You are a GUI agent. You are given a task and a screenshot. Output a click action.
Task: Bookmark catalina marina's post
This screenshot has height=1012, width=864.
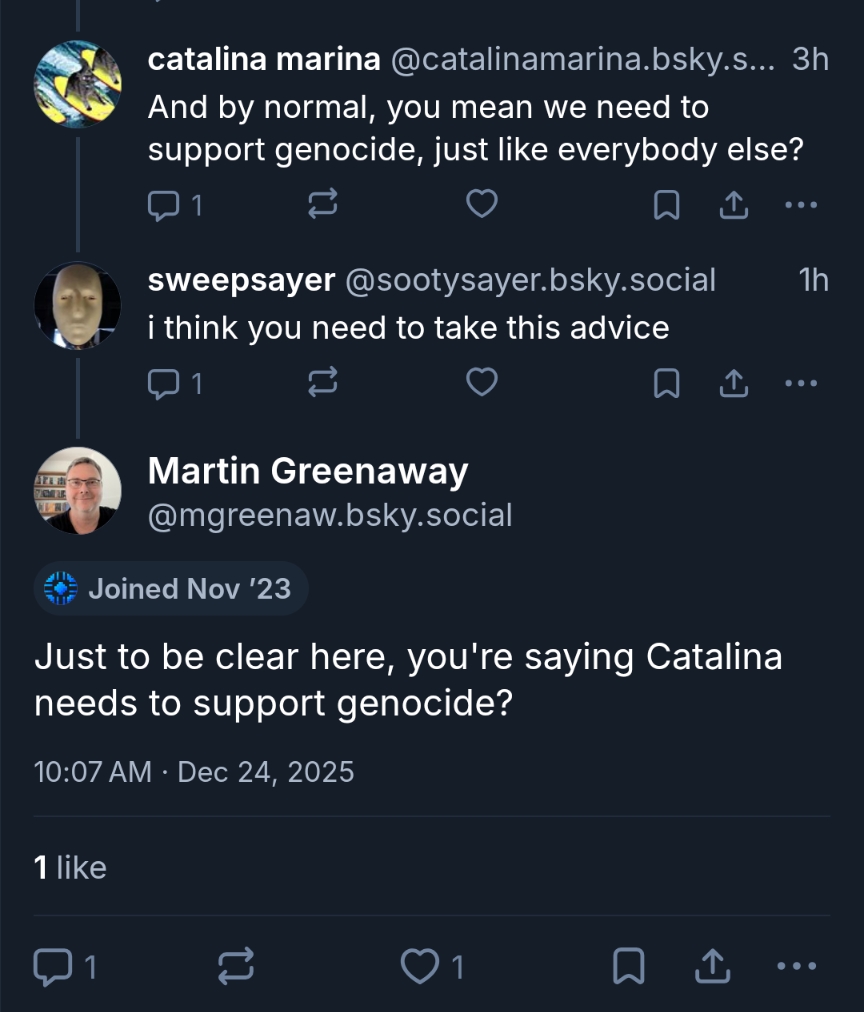pos(666,205)
